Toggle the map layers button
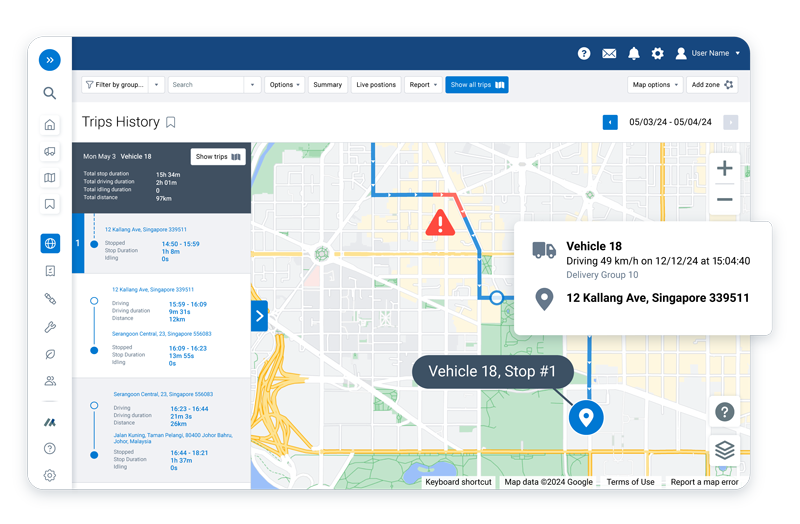800x524 pixels. [x=724, y=451]
